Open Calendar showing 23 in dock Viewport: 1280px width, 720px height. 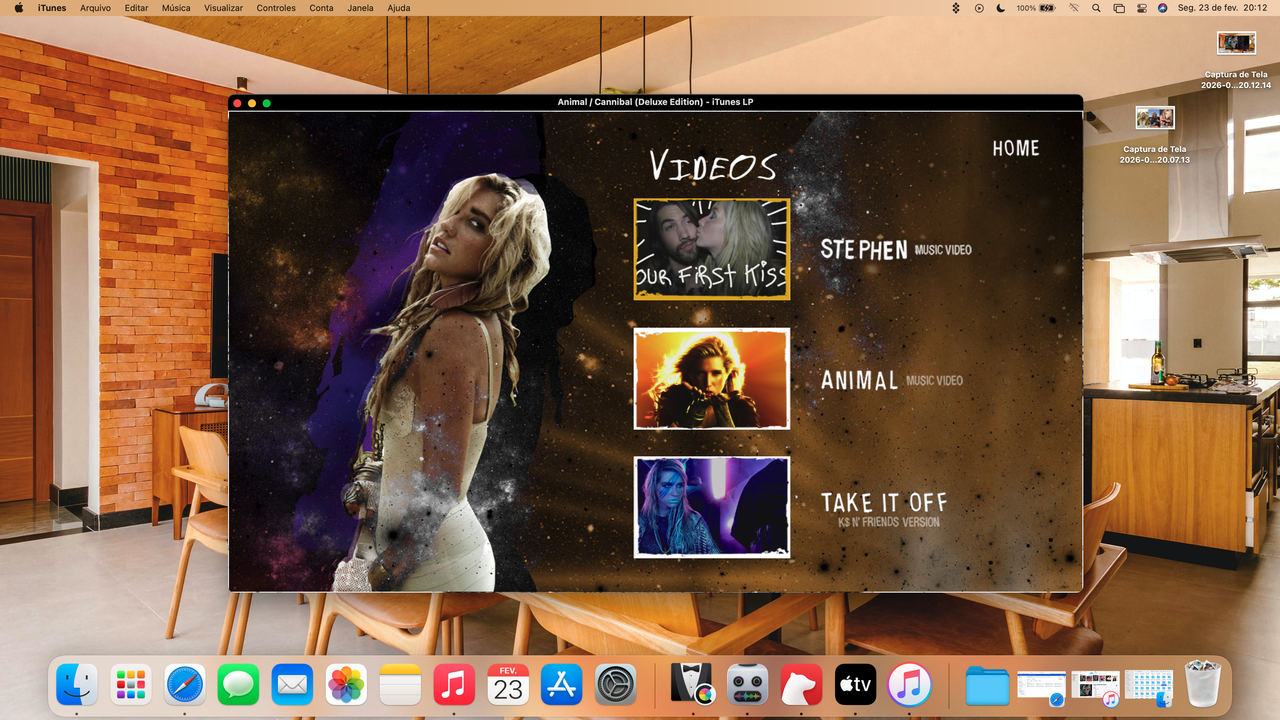tap(508, 685)
